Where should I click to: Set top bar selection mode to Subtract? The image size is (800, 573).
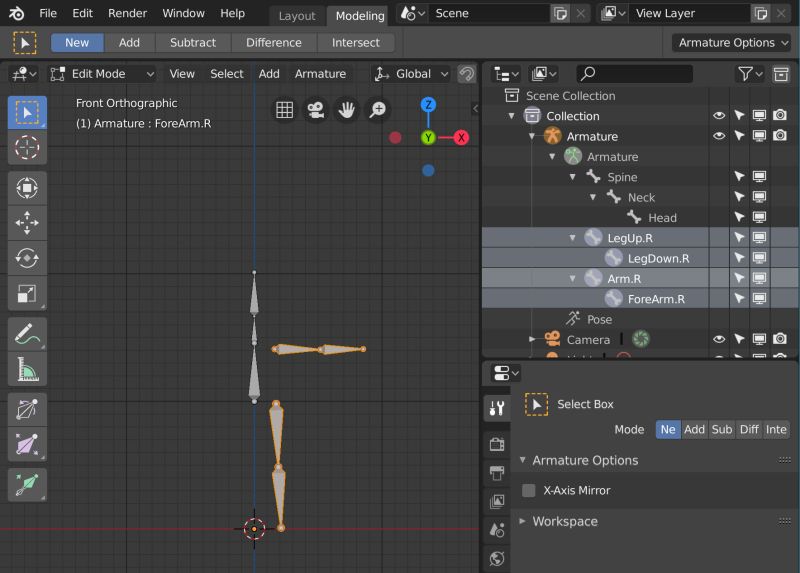(193, 43)
